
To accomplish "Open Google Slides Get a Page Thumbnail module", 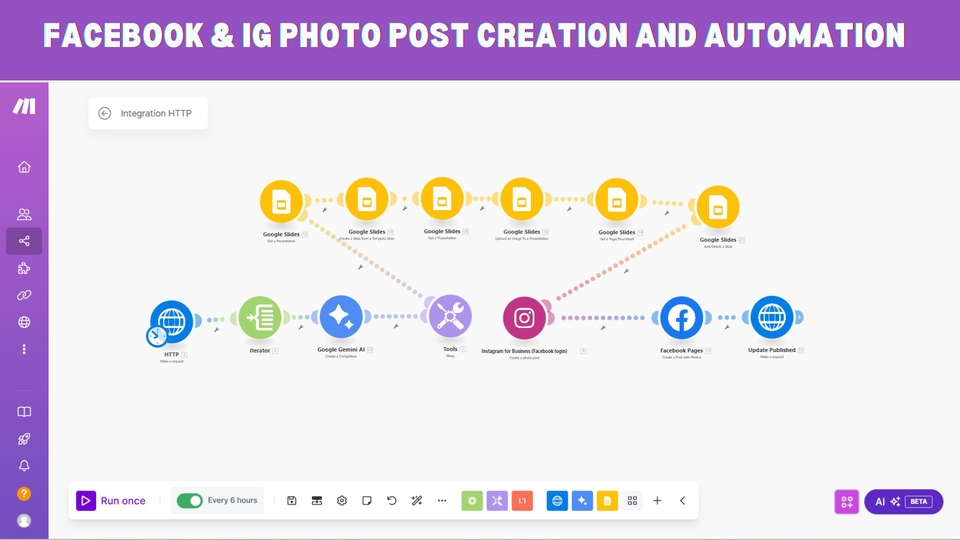I will 617,200.
